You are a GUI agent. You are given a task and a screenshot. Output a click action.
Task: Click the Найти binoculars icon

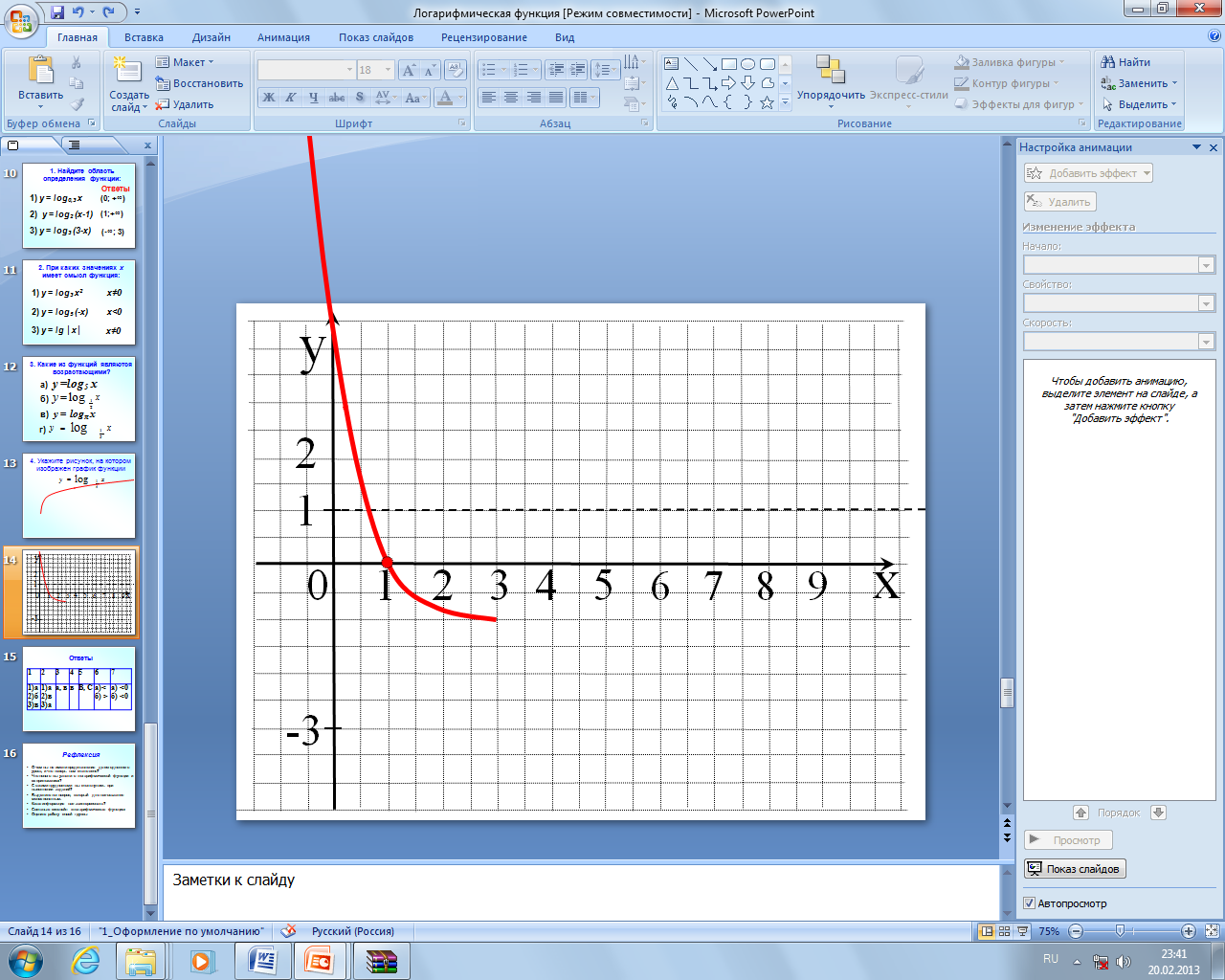tap(1108, 62)
